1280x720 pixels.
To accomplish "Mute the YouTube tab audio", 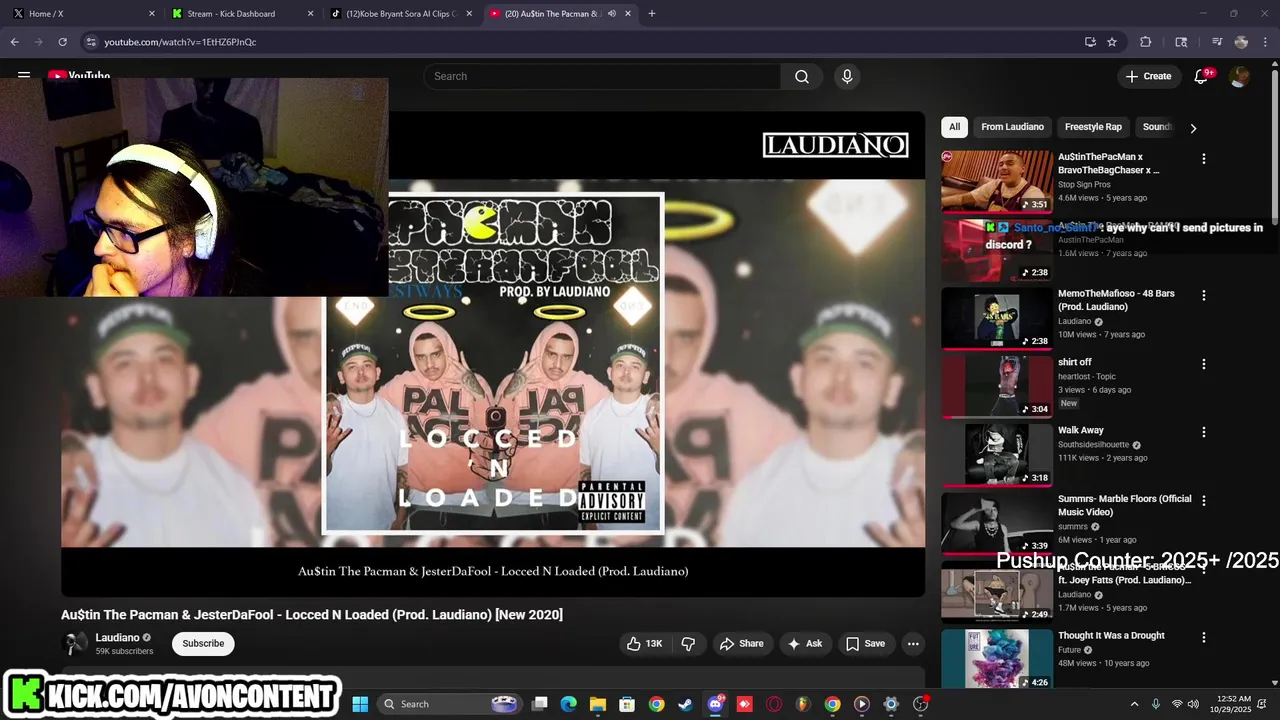I will point(611,14).
